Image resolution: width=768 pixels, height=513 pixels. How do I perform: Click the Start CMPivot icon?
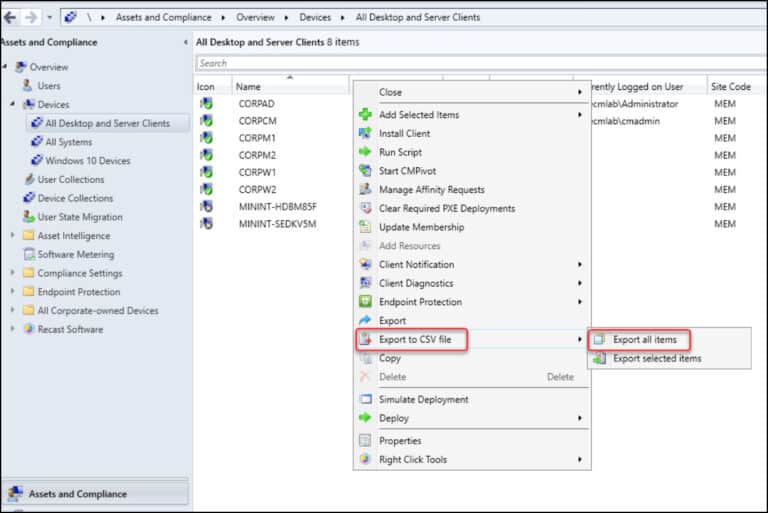(365, 171)
